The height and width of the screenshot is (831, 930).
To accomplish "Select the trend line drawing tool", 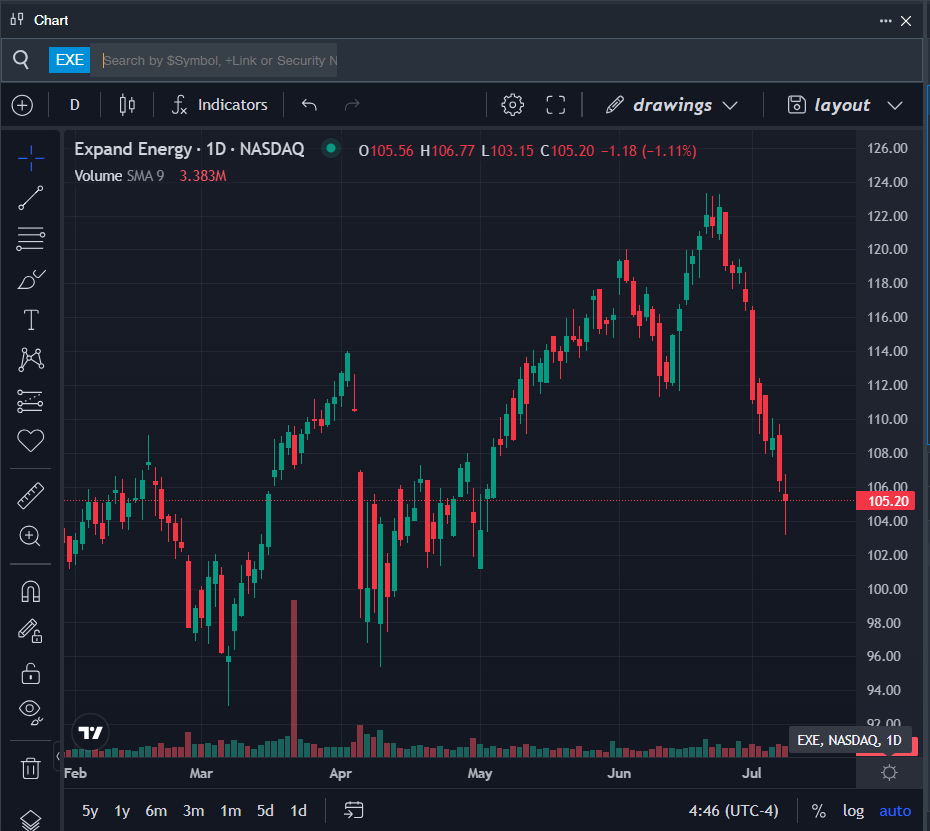I will coord(31,198).
